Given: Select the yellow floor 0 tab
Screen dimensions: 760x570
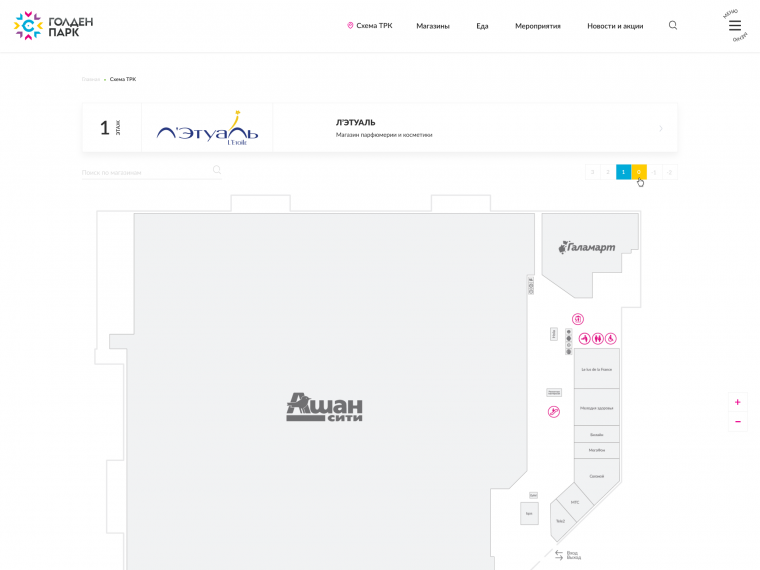Looking at the screenshot, I should 639,172.
